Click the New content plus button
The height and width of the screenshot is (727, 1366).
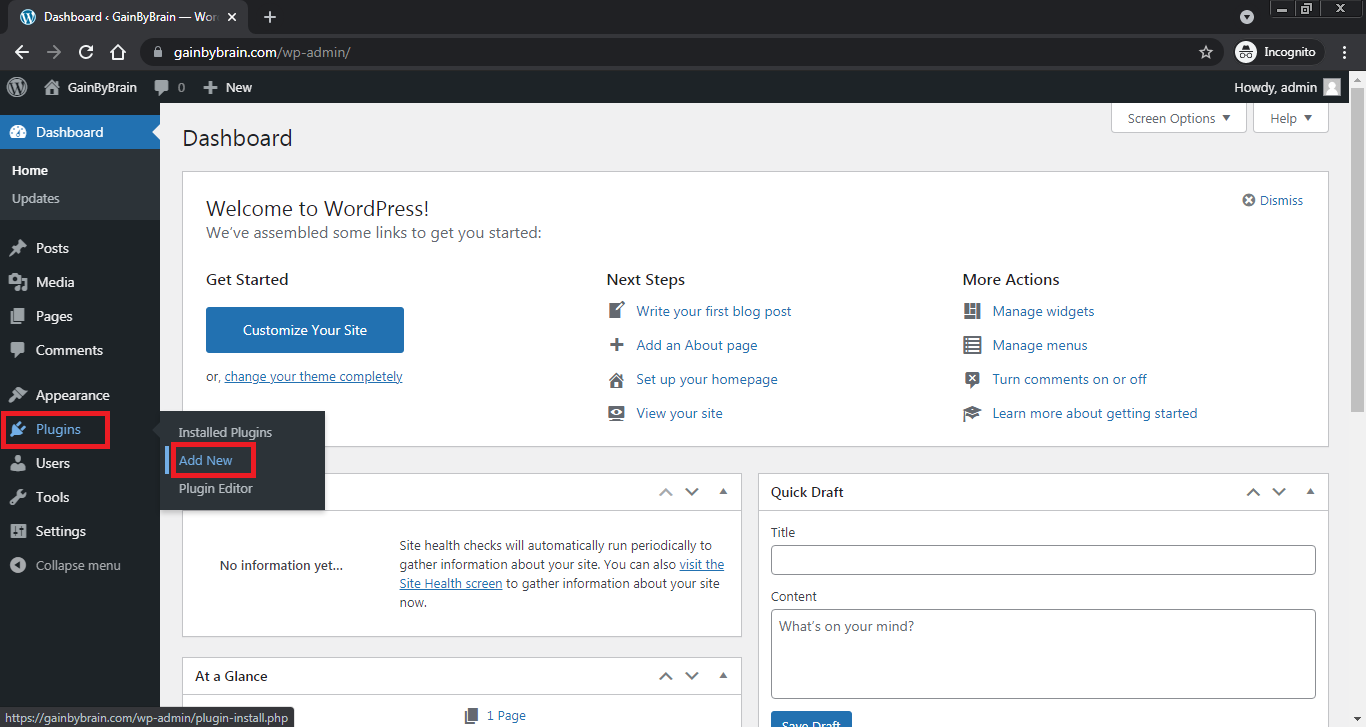[227, 87]
